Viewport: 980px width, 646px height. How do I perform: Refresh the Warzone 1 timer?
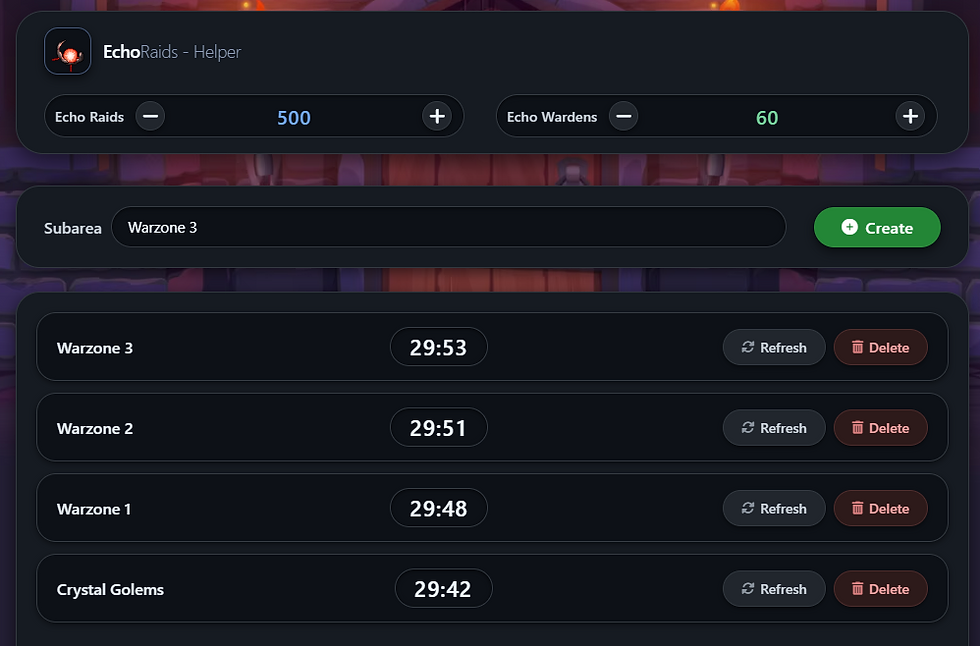[x=774, y=509]
